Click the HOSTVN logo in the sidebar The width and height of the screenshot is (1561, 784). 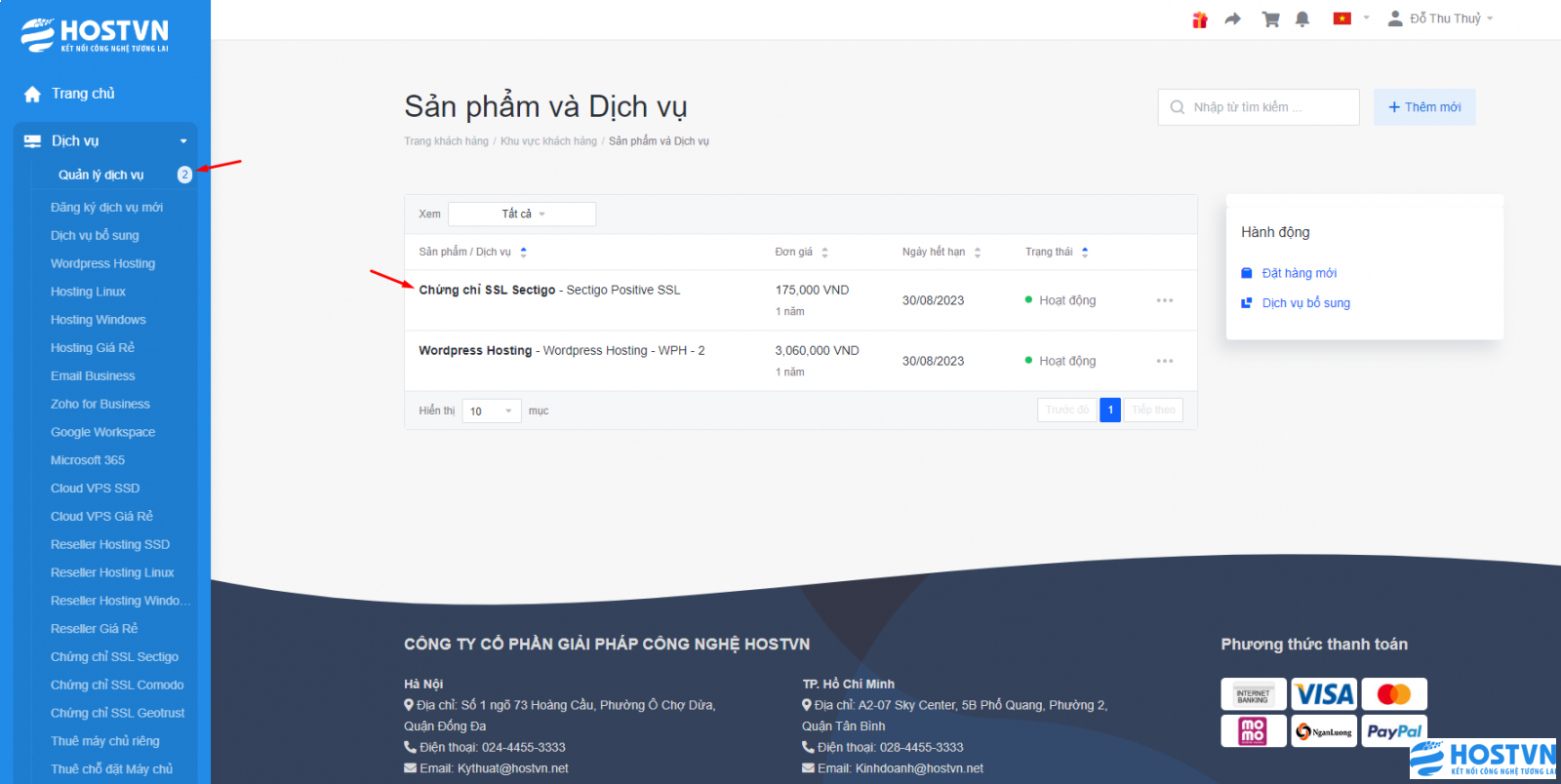[x=95, y=35]
